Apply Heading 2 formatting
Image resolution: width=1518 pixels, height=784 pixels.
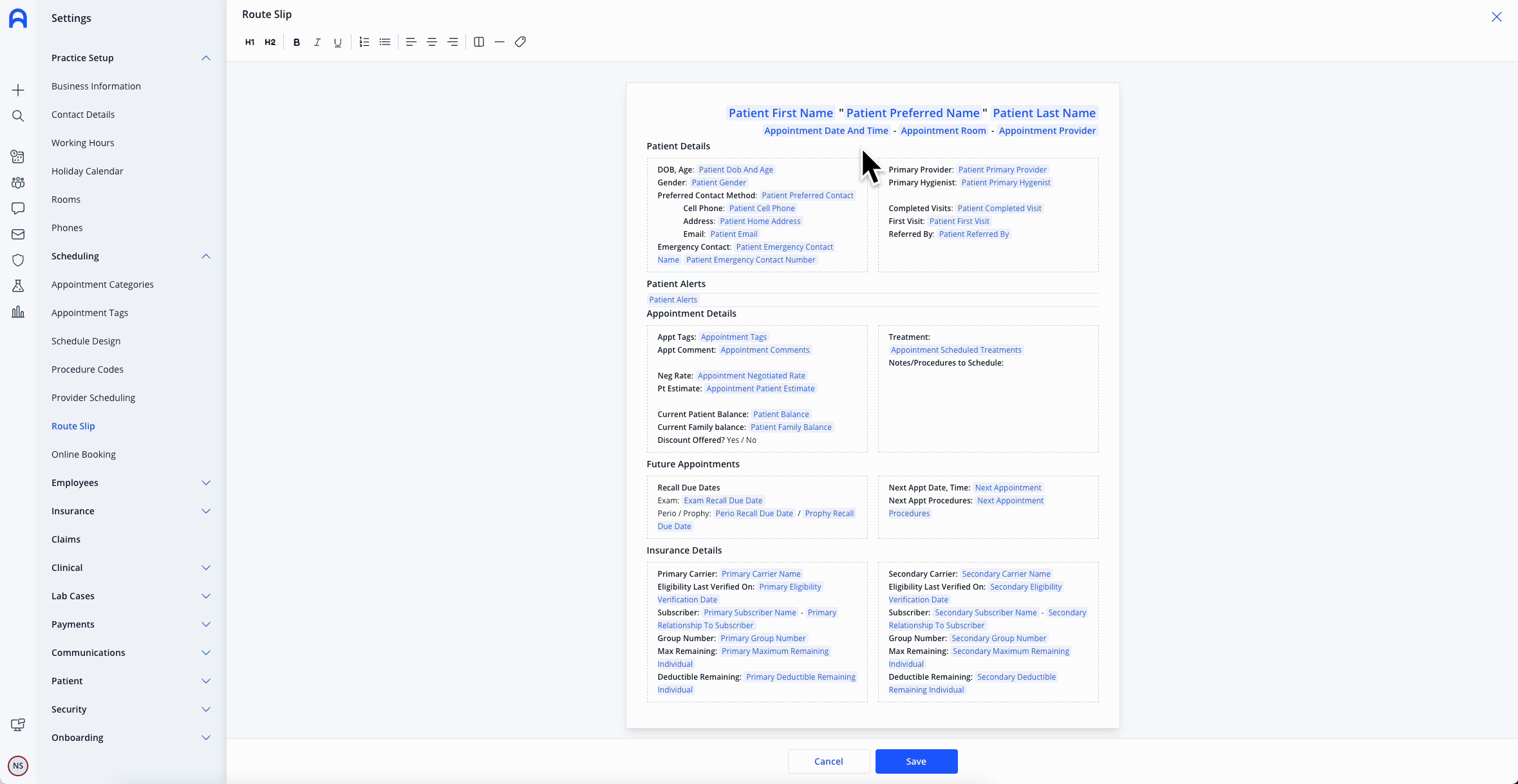coord(270,42)
